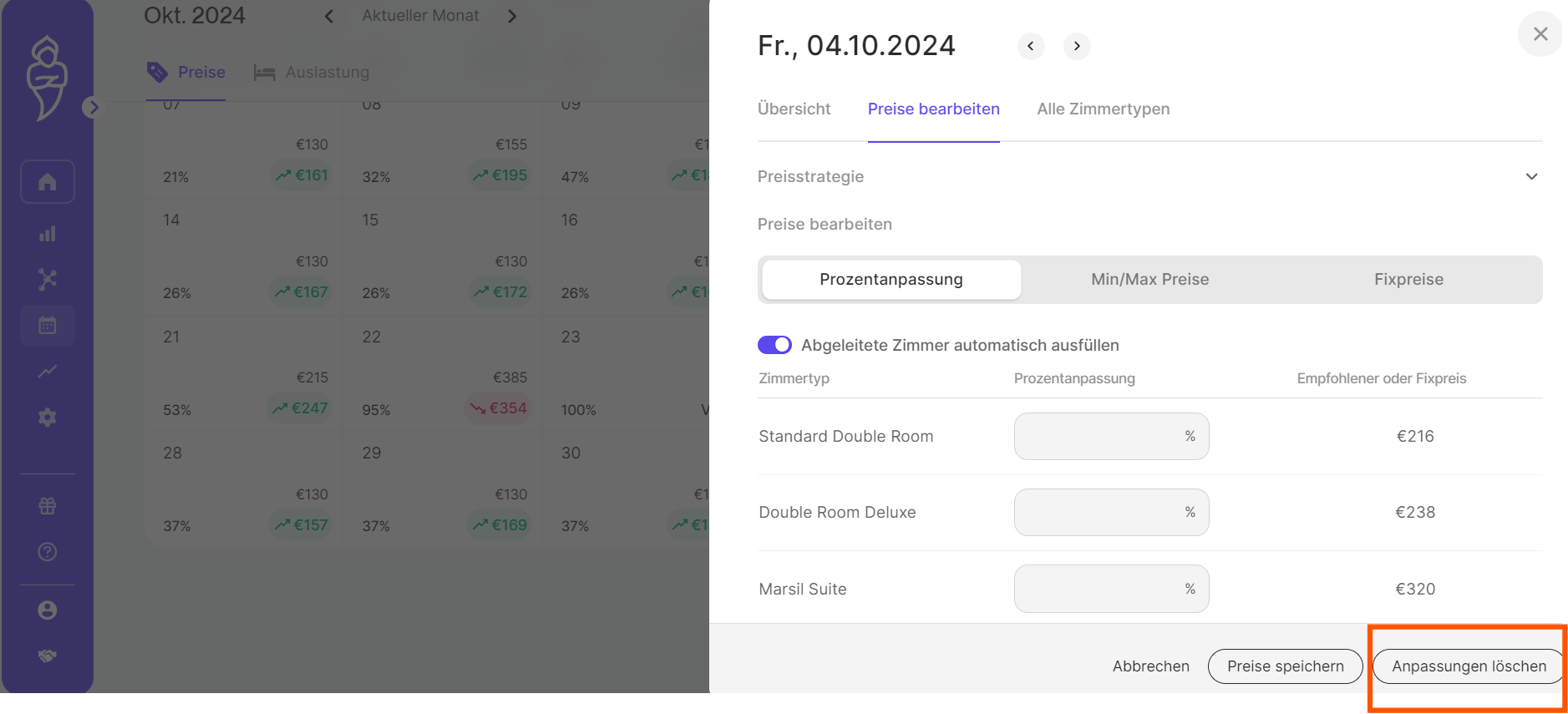
Task: Expand the sidebar with the arrow handle
Action: coord(93,107)
